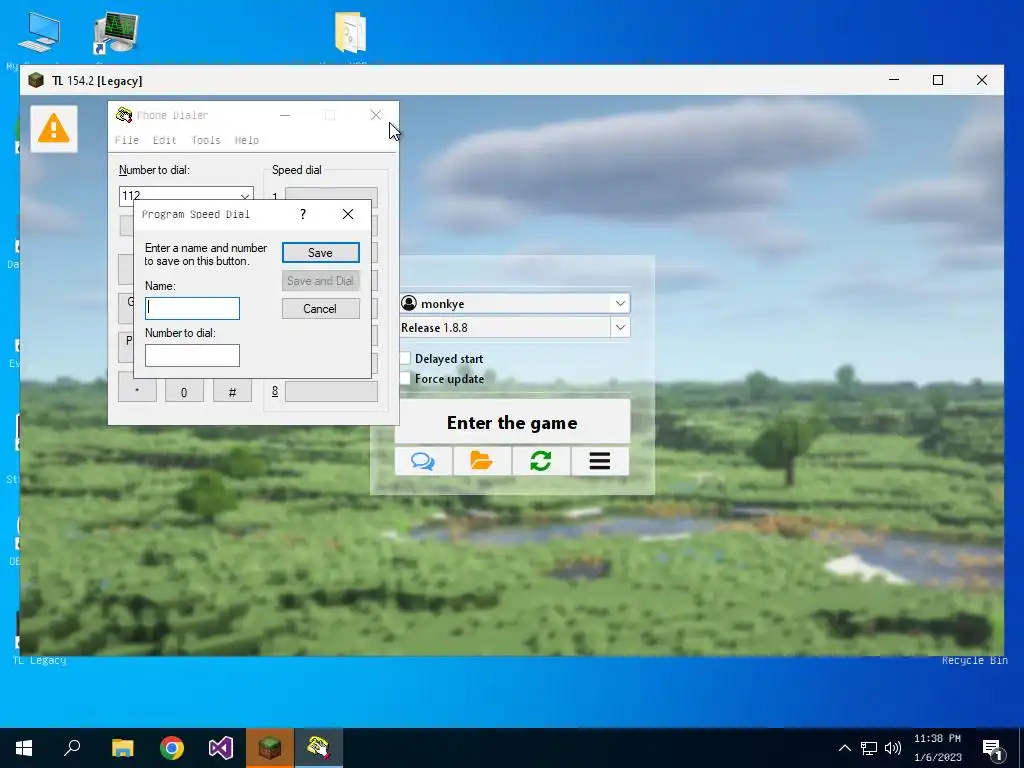The width and height of the screenshot is (1024, 768).
Task: Click the TL launcher title bar cube icon
Action: (36, 80)
